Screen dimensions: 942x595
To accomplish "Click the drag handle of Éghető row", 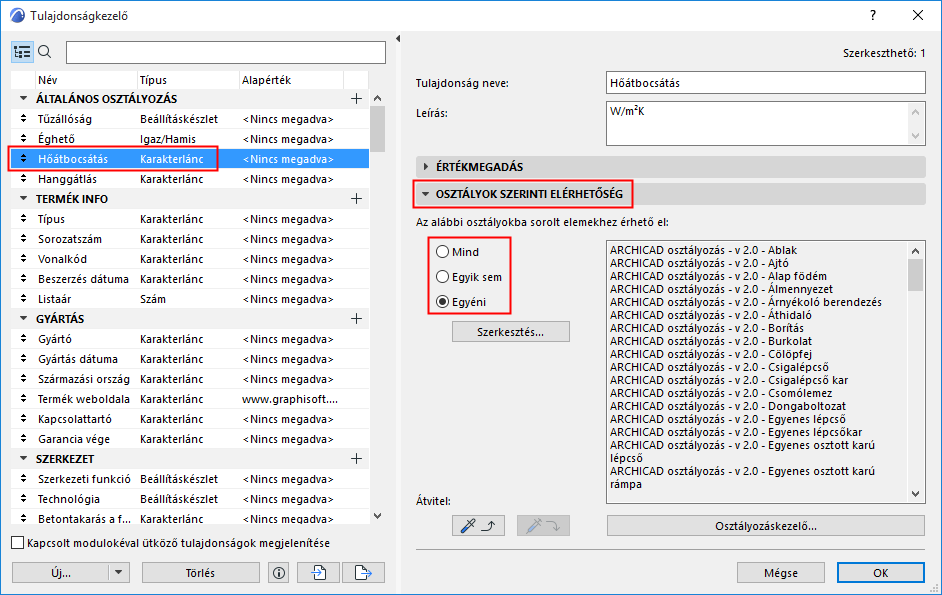I will [23, 138].
